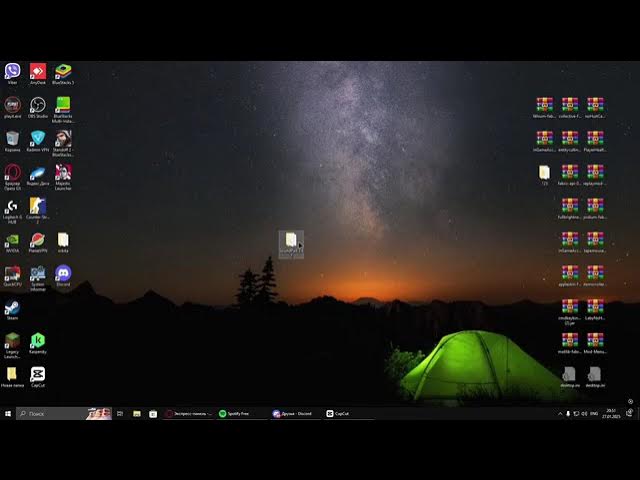Image resolution: width=640 pixels, height=480 pixels.
Task: Select the itemscroller archive file
Action: 595,276
